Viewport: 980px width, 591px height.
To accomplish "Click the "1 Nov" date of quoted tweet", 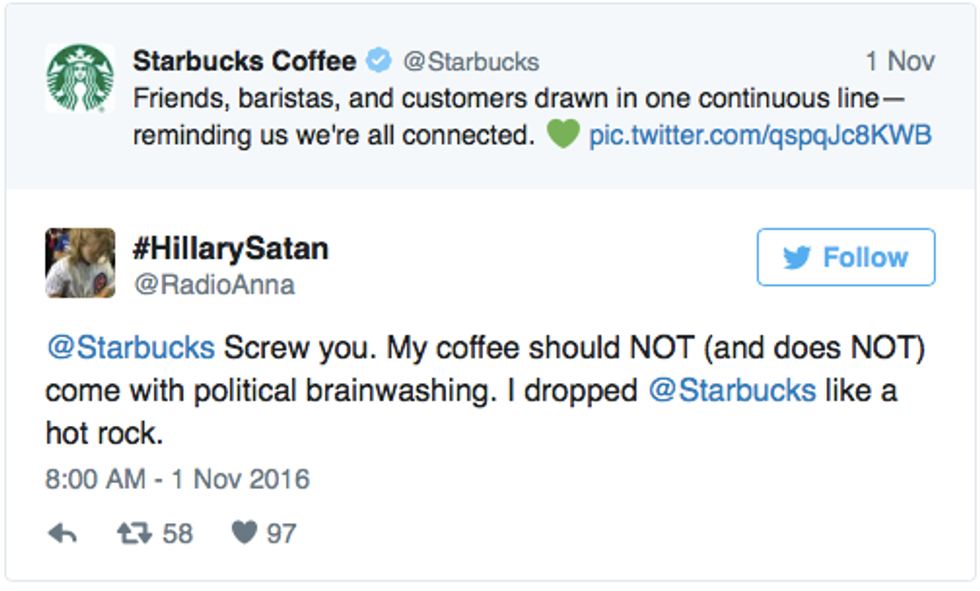I will click(899, 61).
